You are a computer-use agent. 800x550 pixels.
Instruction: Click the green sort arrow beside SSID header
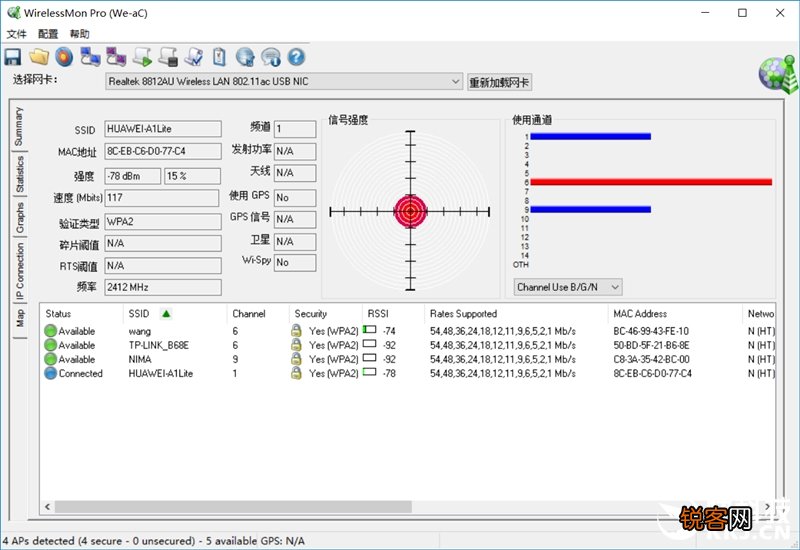pos(166,314)
